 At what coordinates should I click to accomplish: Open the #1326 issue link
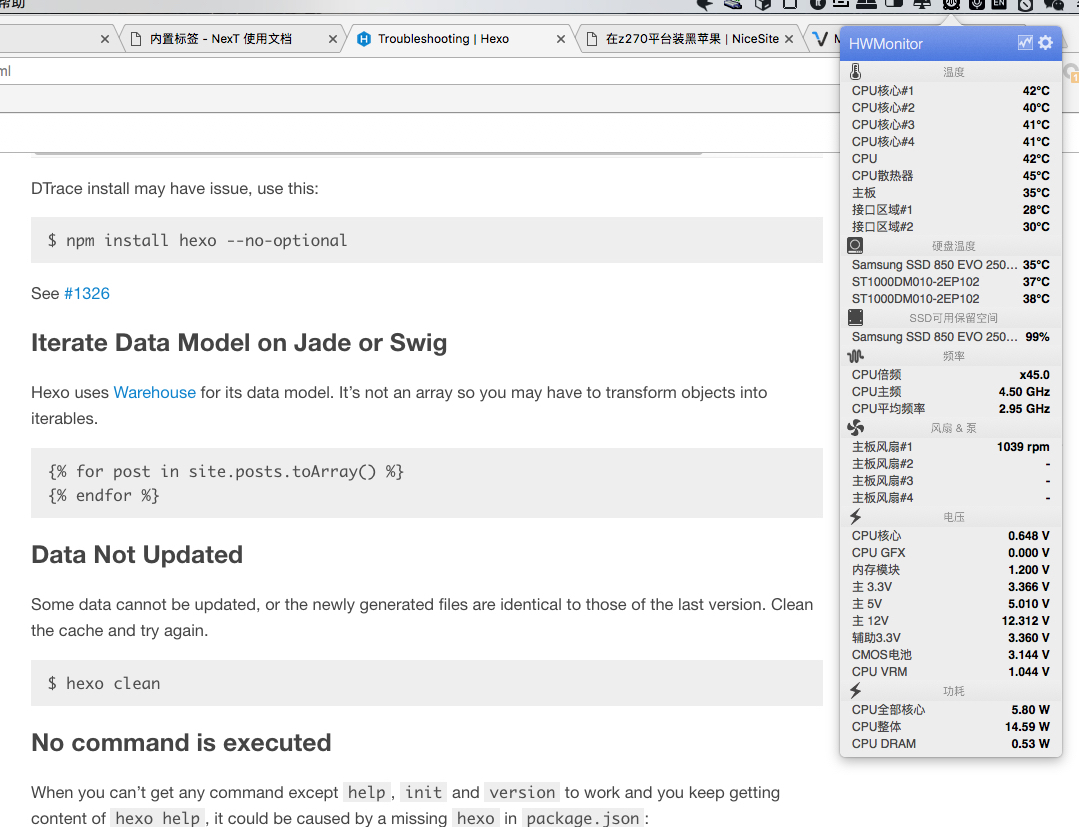point(87,294)
